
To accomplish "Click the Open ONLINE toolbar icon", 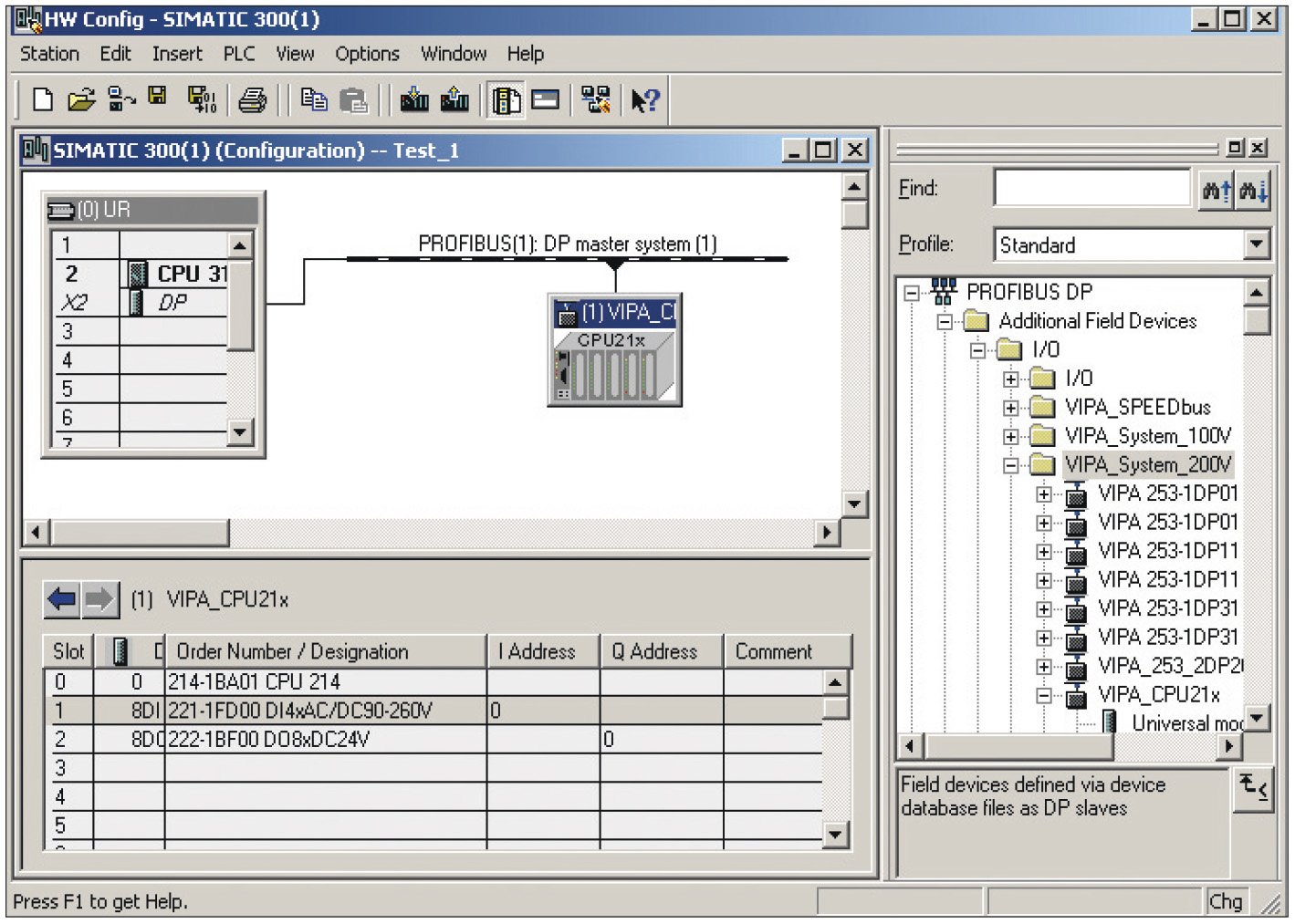I will point(121,99).
